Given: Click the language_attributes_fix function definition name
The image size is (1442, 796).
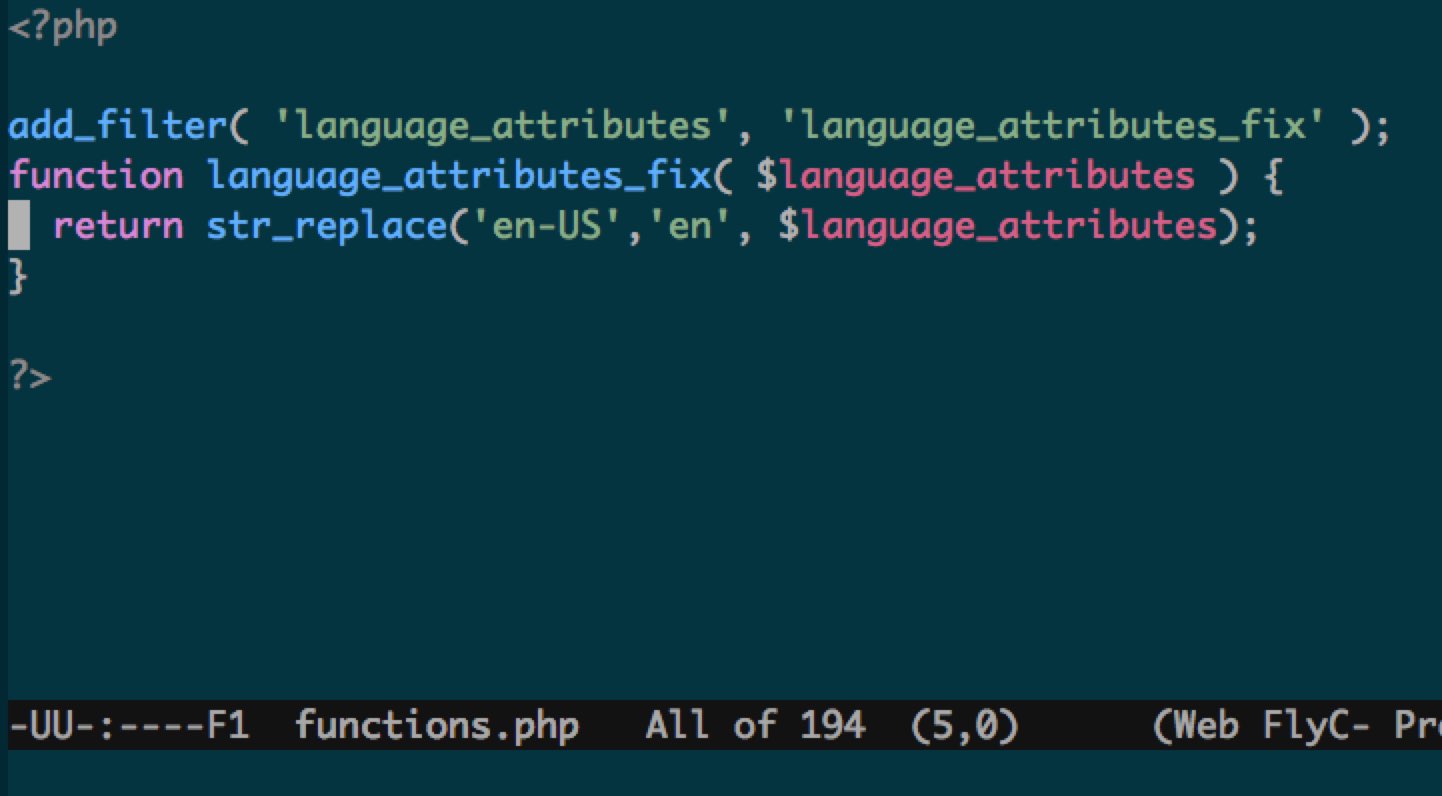Looking at the screenshot, I should (x=458, y=177).
